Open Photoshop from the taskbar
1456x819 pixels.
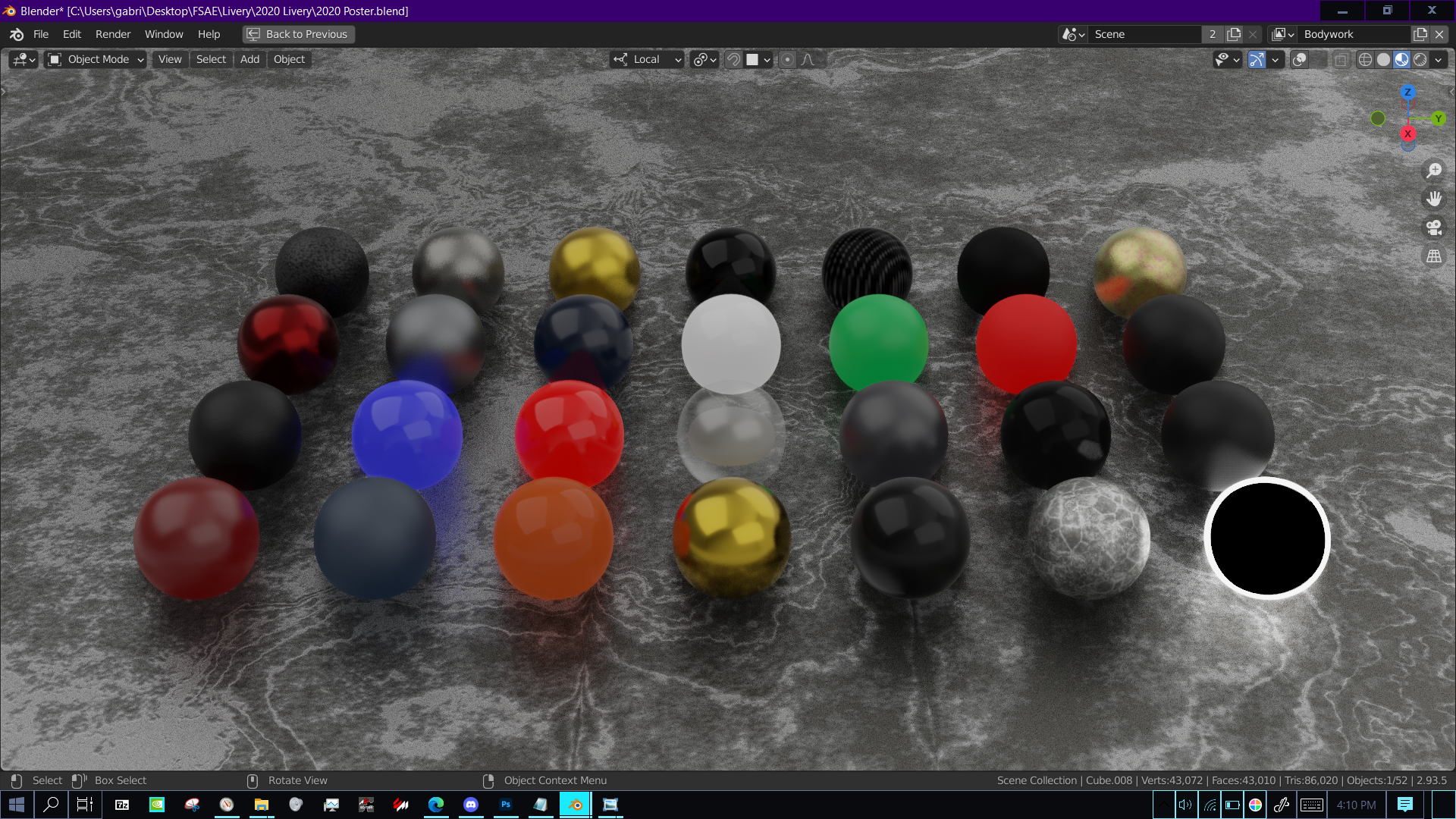[x=506, y=805]
